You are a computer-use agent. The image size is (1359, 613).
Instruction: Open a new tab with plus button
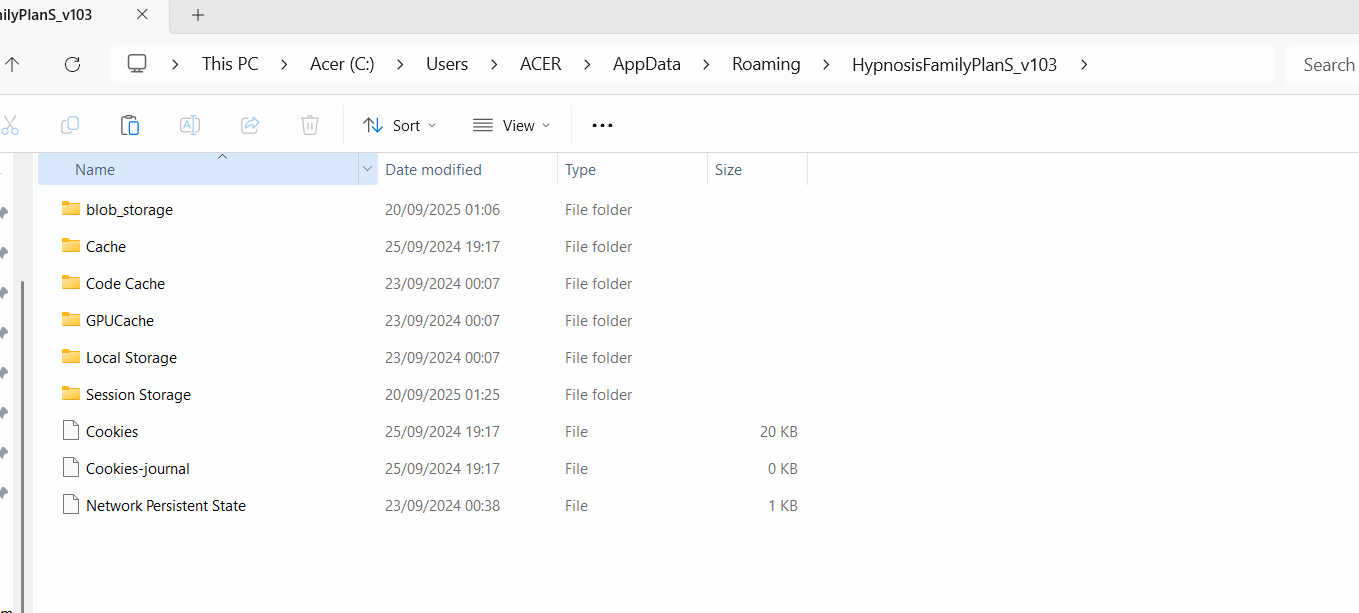point(198,15)
